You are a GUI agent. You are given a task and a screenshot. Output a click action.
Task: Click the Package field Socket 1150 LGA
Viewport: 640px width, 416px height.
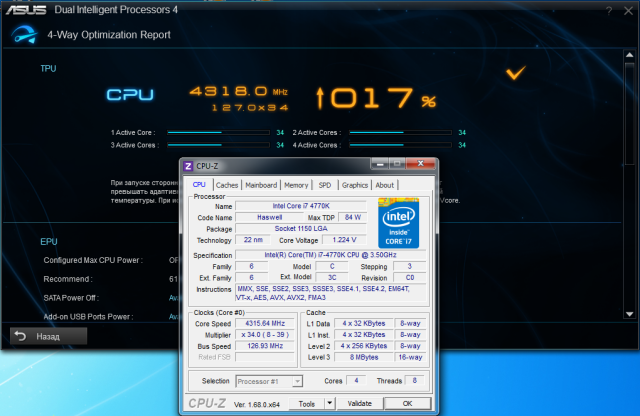[301, 229]
